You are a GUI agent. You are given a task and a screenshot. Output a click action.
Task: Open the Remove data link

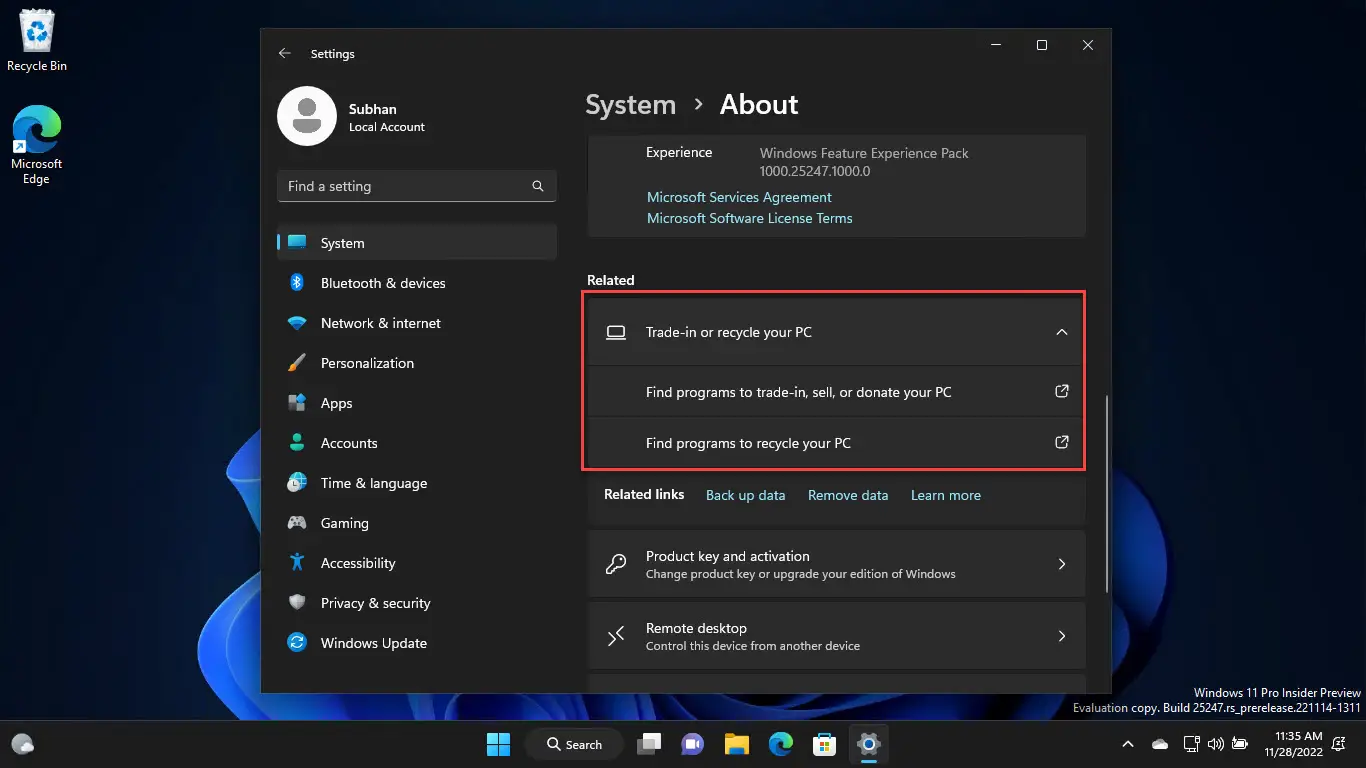[x=848, y=495]
